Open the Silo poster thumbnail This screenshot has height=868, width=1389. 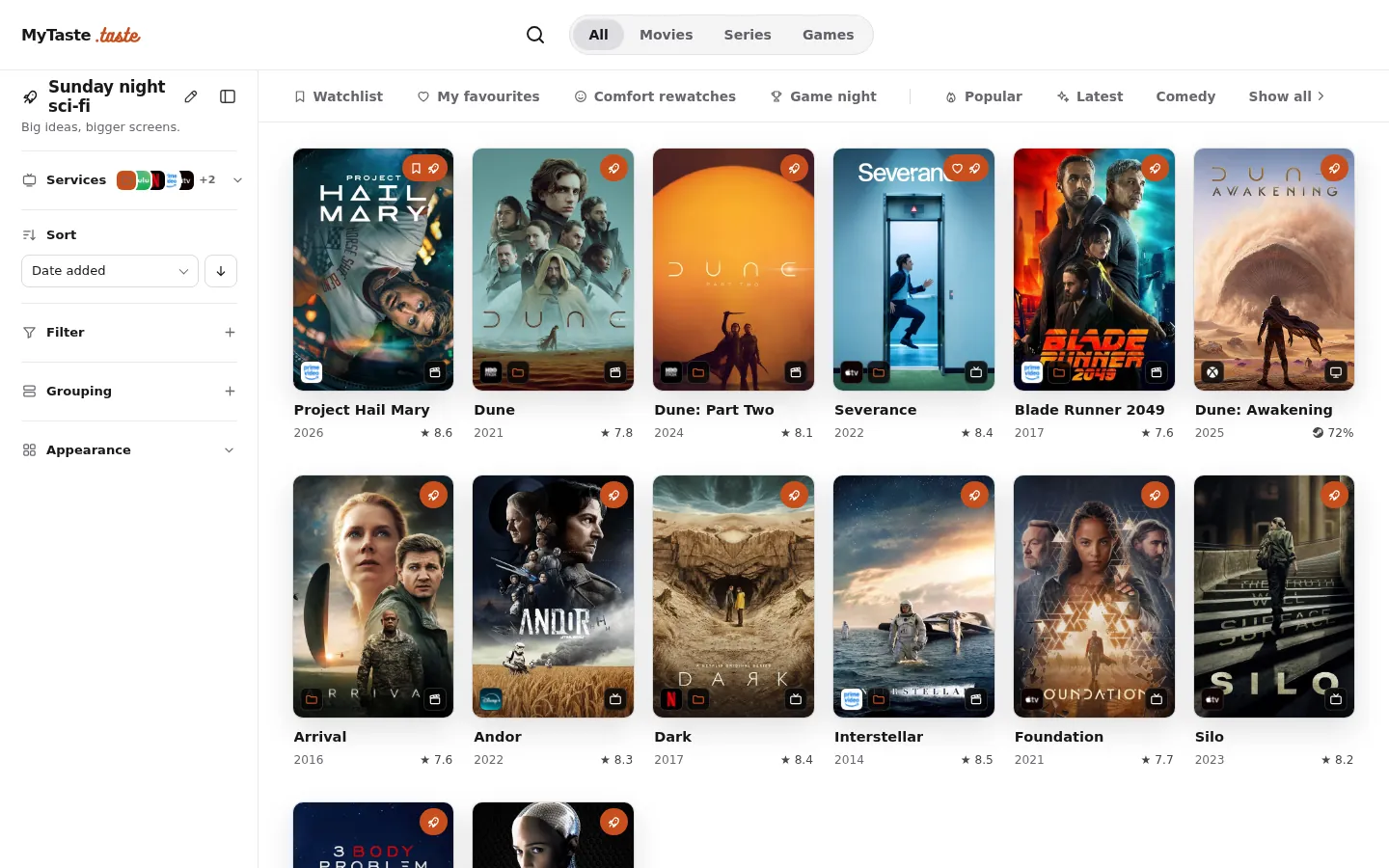pos(1274,597)
